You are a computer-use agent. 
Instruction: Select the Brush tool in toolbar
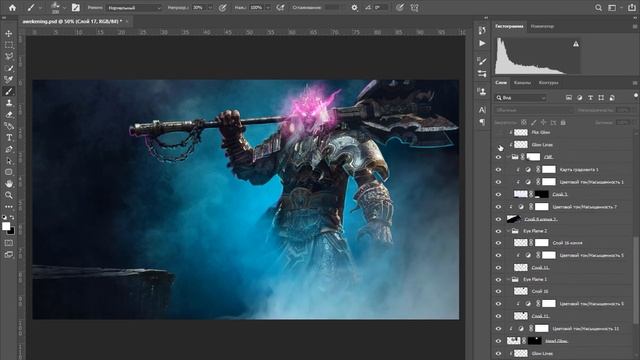tap(9, 91)
